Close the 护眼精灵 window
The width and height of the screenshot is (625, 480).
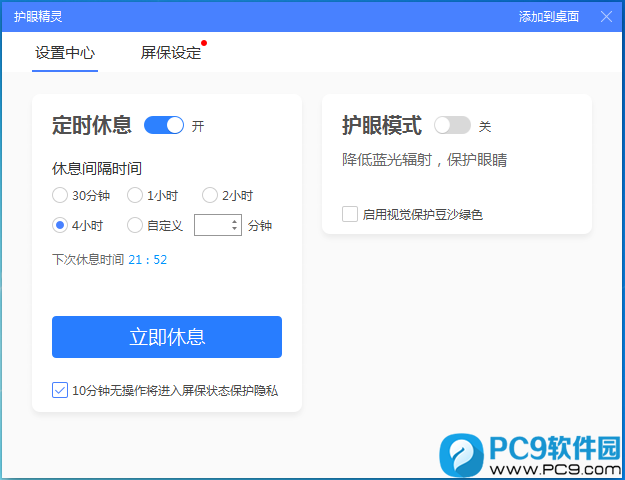[x=606, y=16]
